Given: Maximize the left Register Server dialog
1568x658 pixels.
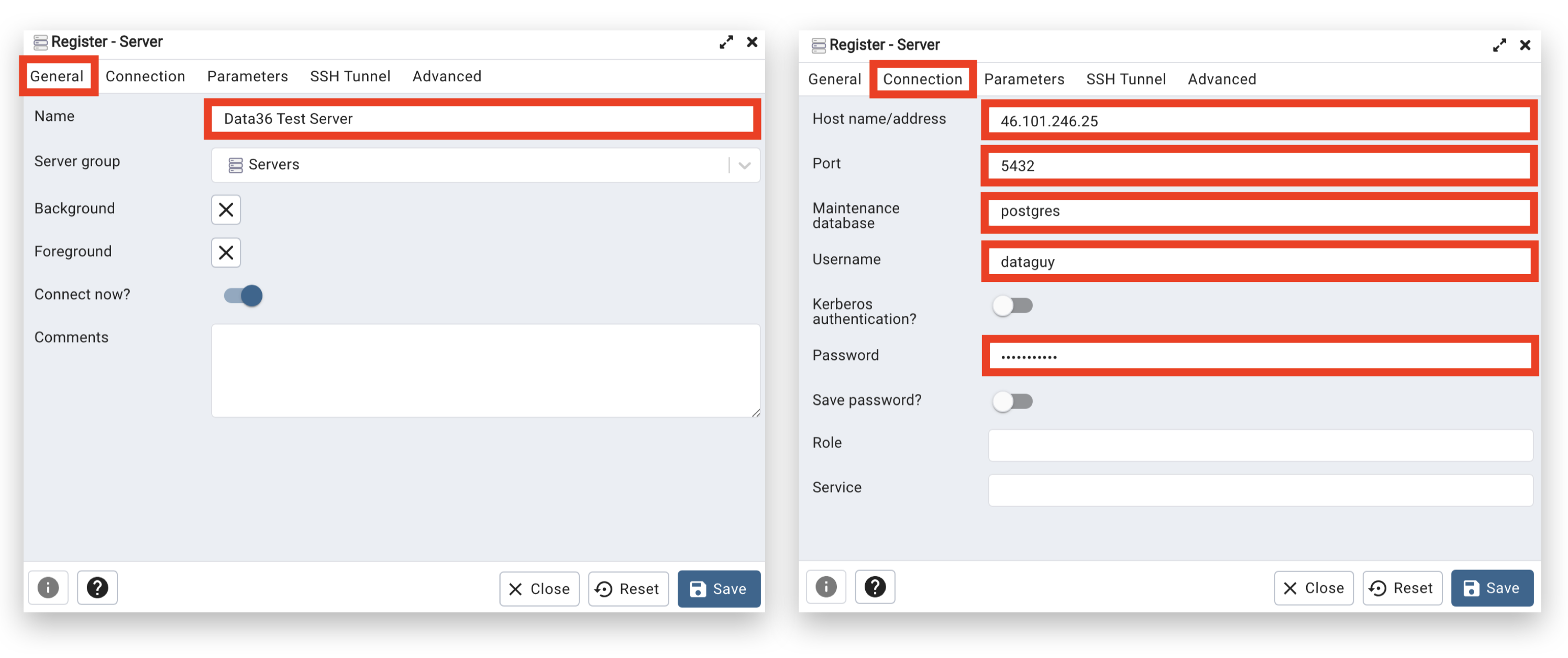Looking at the screenshot, I should click(725, 42).
